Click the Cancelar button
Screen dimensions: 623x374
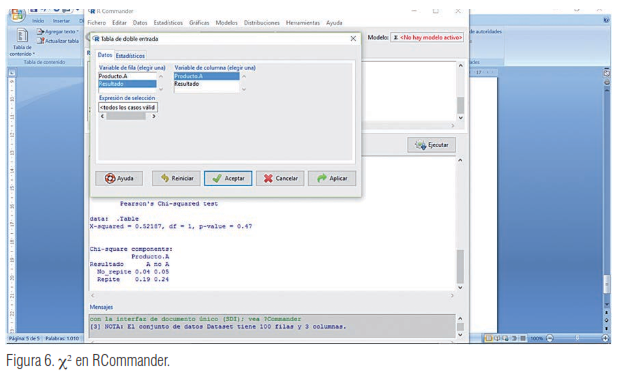pyautogui.click(x=280, y=178)
